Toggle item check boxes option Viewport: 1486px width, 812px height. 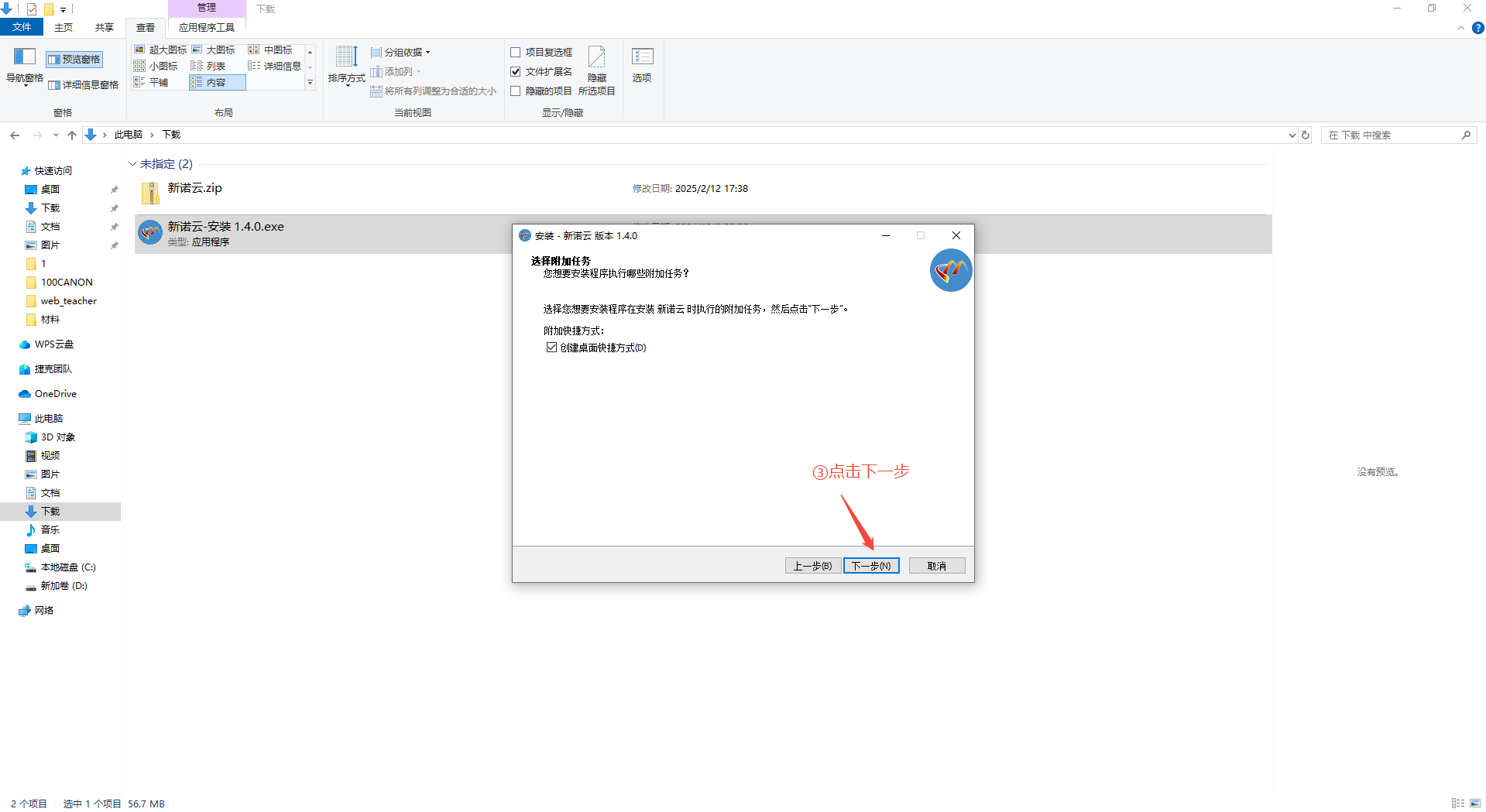[541, 53]
